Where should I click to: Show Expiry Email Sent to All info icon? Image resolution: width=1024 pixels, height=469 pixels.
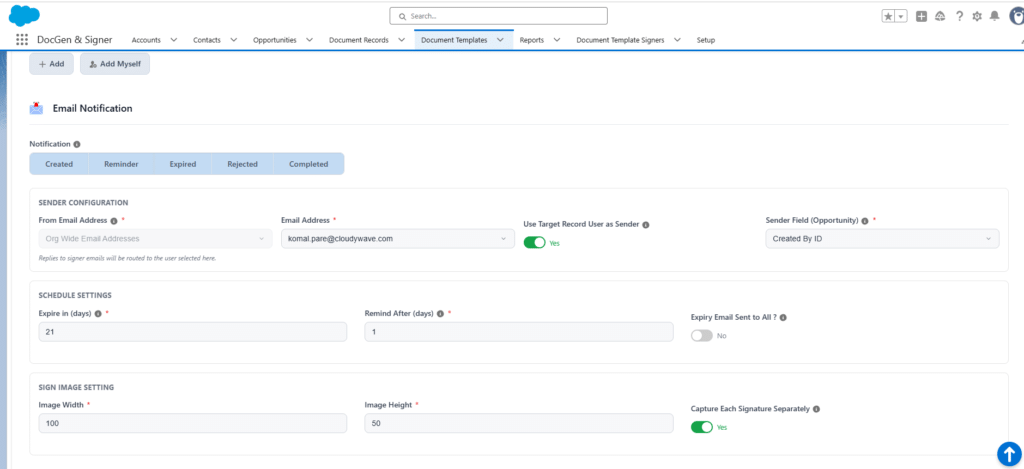point(783,317)
